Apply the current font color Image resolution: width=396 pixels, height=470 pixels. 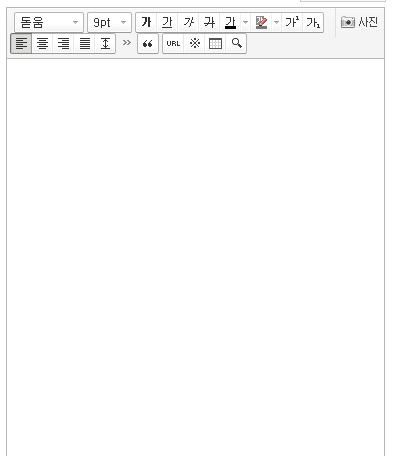pos(230,23)
